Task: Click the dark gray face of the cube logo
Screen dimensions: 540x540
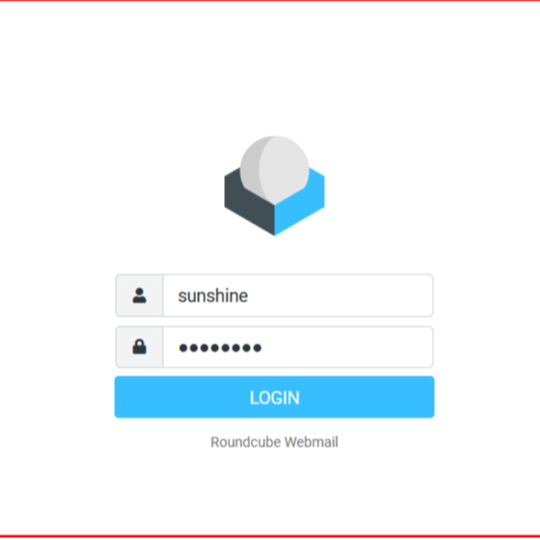Action: [x=249, y=203]
